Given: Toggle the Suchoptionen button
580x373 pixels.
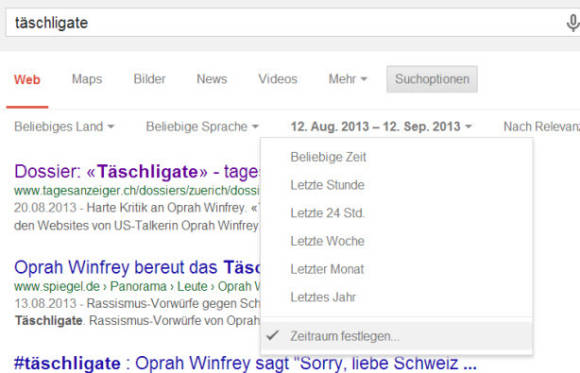Looking at the screenshot, I should 432,79.
